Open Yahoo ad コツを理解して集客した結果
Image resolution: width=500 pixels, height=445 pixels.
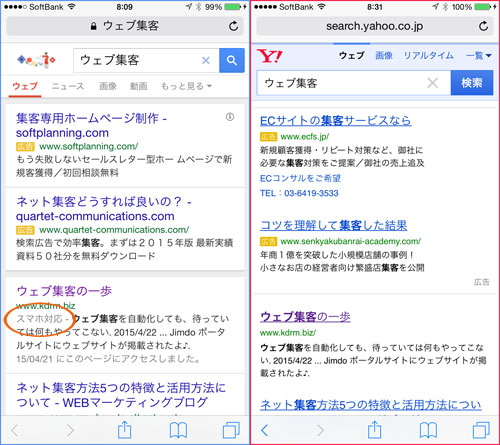click(x=333, y=225)
